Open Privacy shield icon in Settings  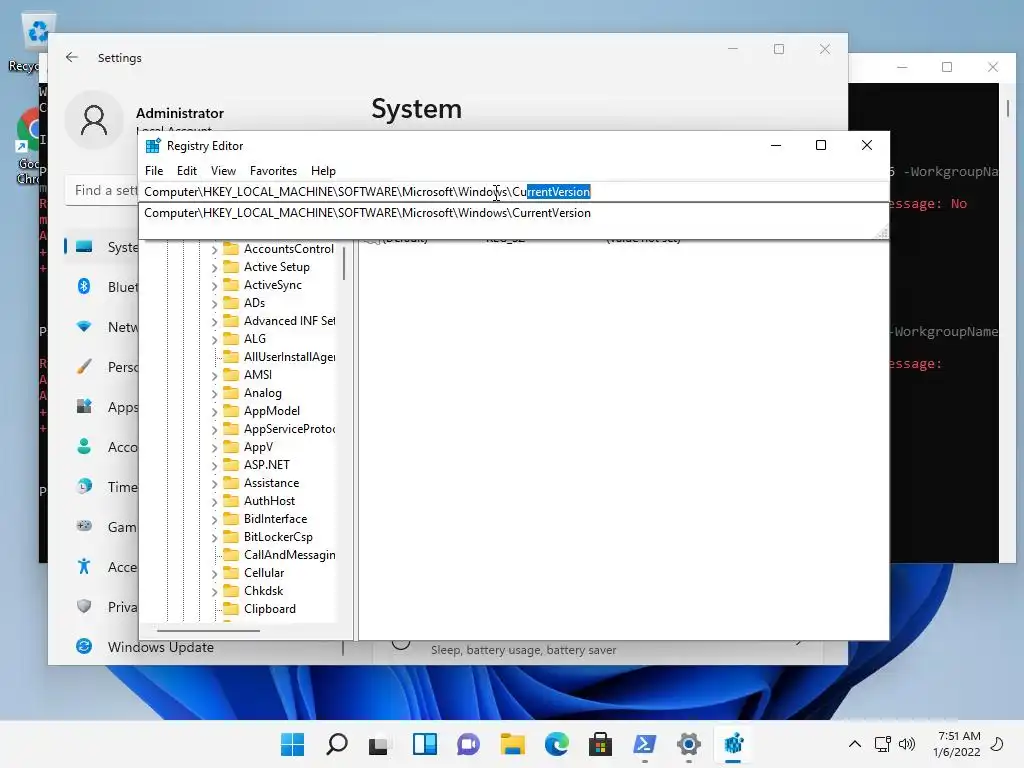tap(84, 606)
